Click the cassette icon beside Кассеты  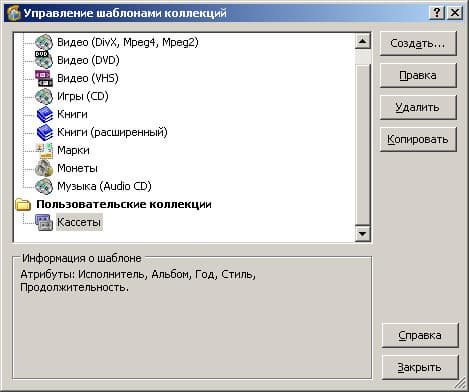click(x=44, y=222)
